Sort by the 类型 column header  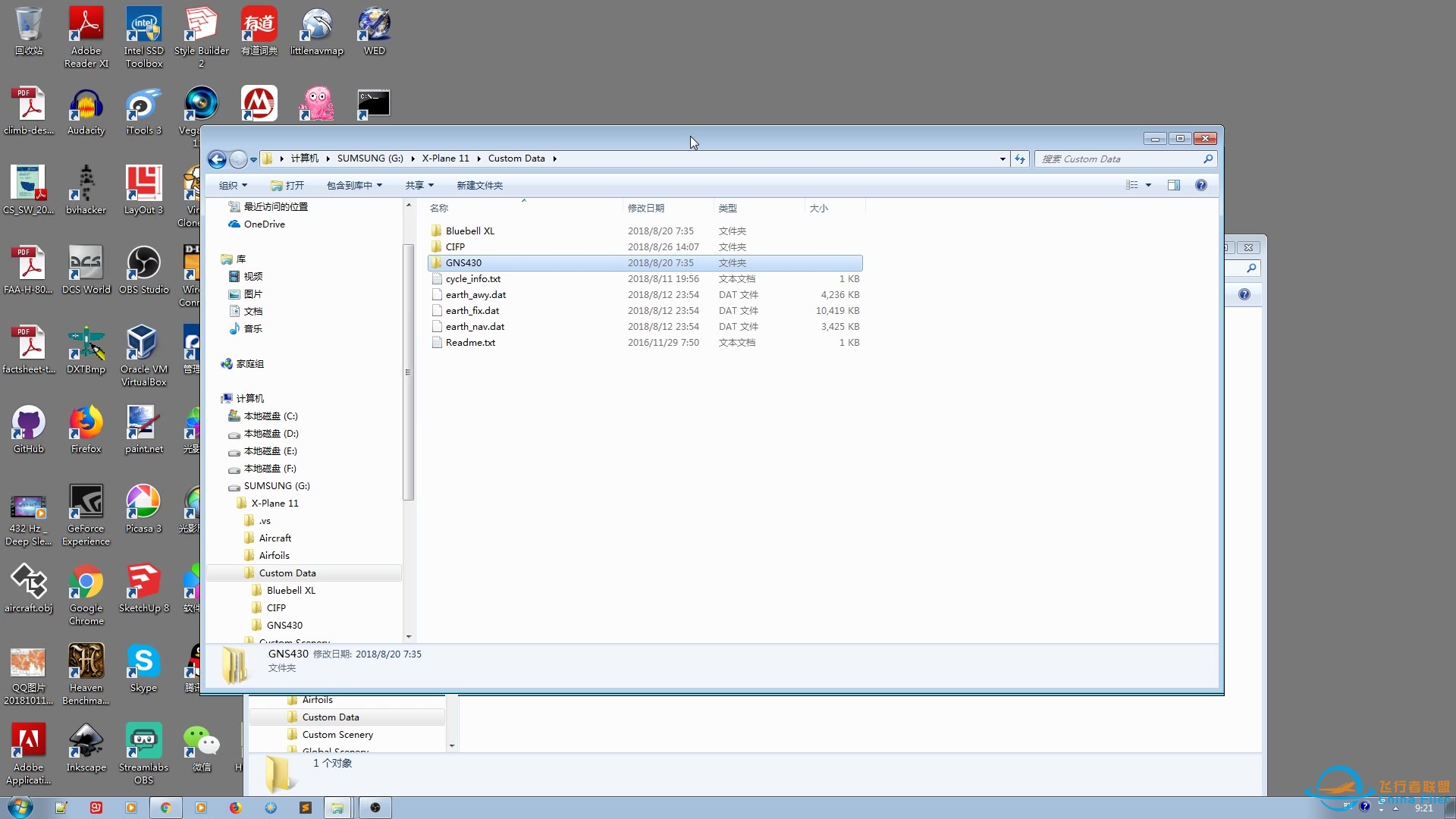point(758,208)
